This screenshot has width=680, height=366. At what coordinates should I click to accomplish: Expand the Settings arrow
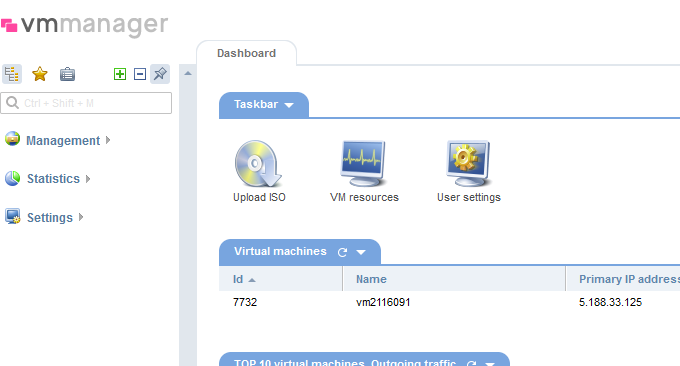[81, 217]
